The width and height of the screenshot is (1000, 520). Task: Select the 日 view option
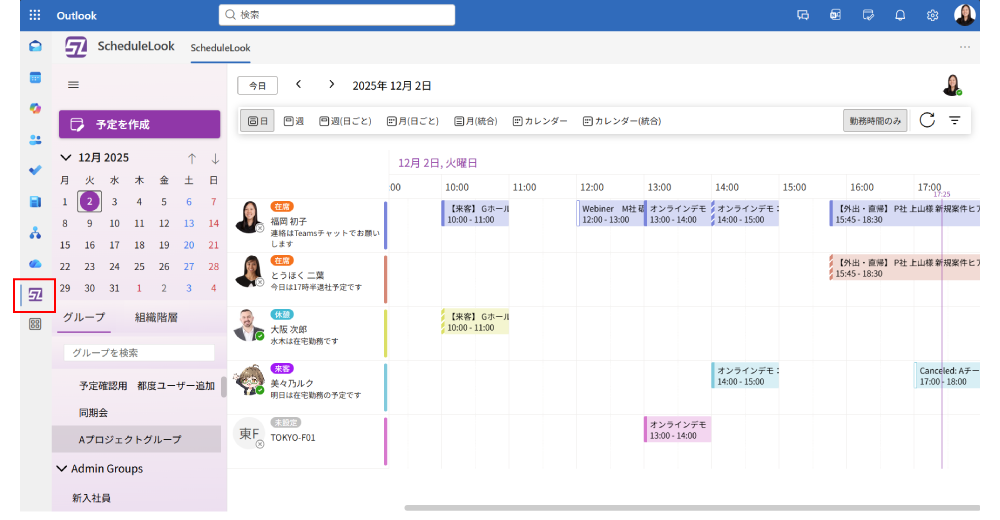257,121
